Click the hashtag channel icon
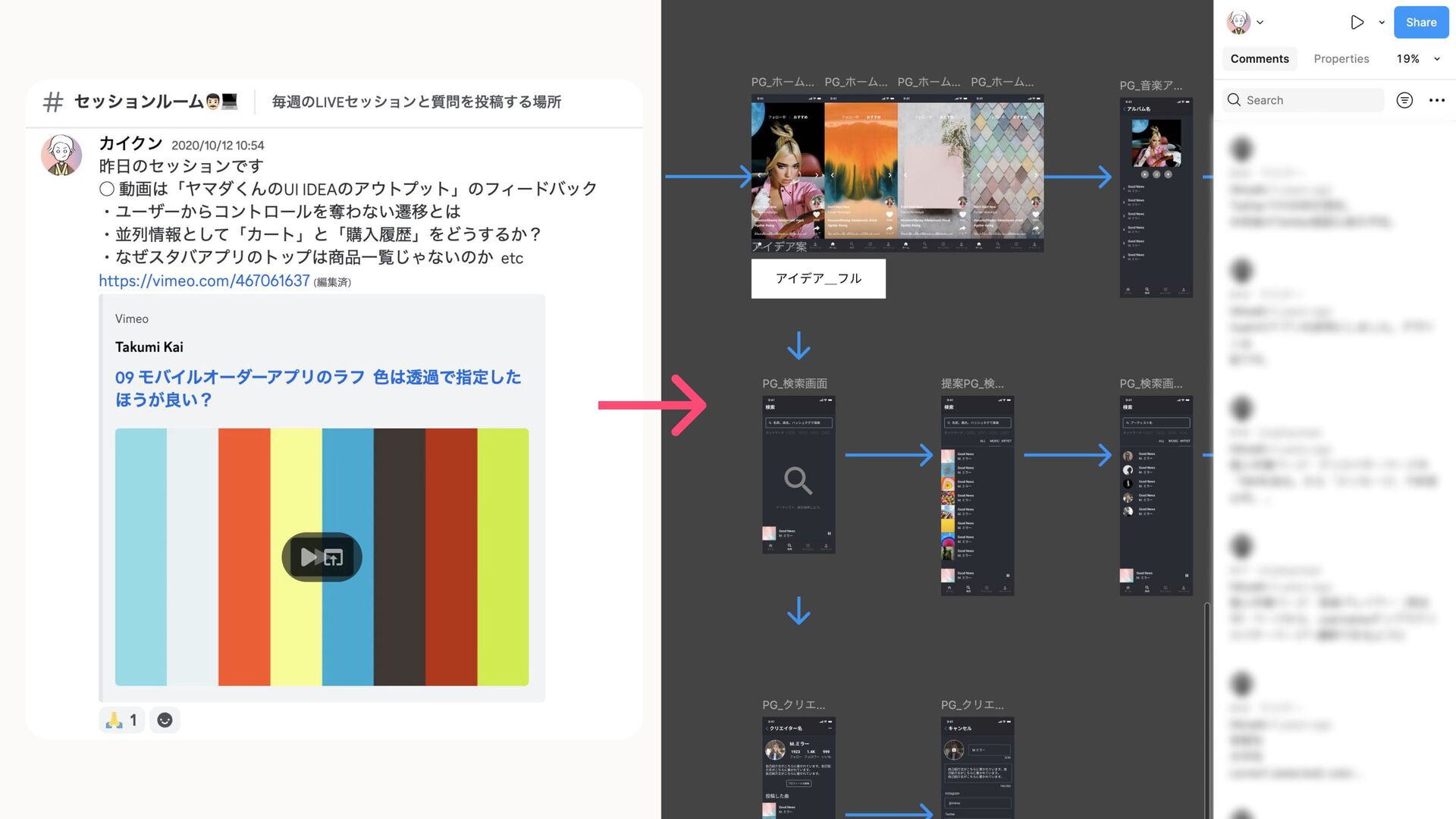Viewport: 1456px width, 819px height. tap(52, 102)
